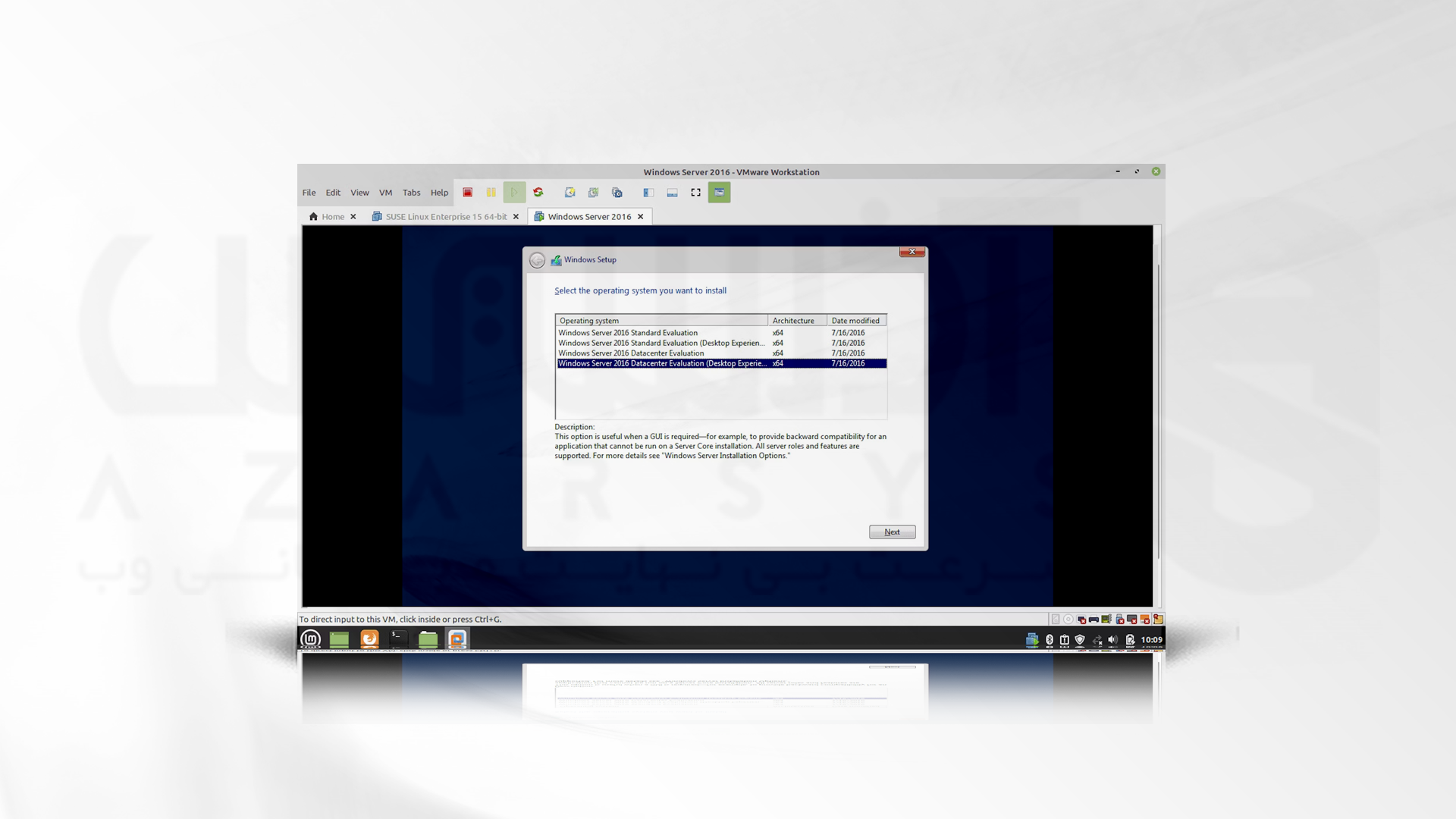Open the Help menu
The width and height of the screenshot is (1456, 819).
[439, 193]
